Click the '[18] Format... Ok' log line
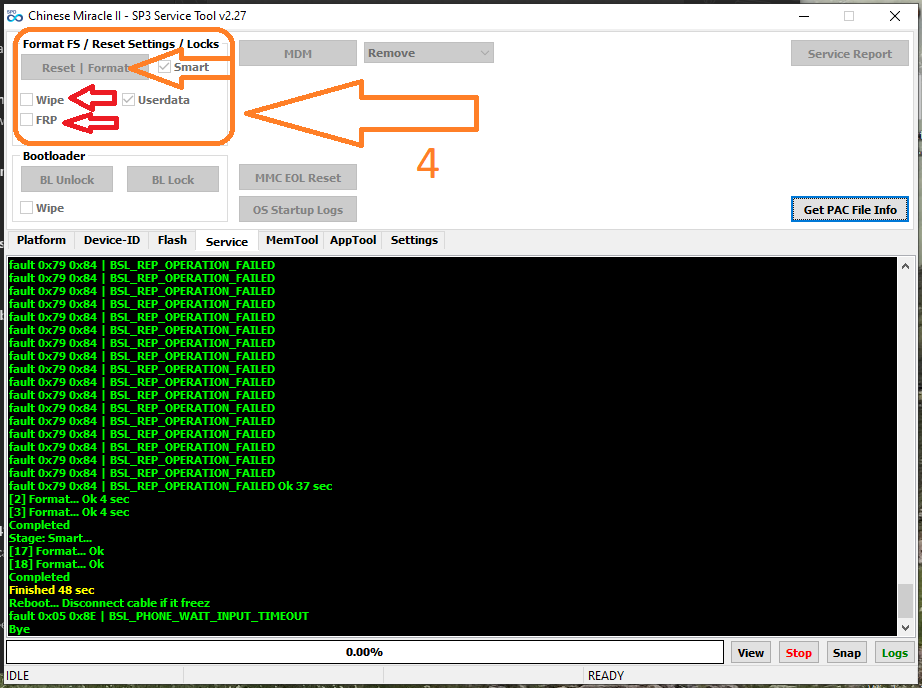The width and height of the screenshot is (922, 688). point(56,564)
